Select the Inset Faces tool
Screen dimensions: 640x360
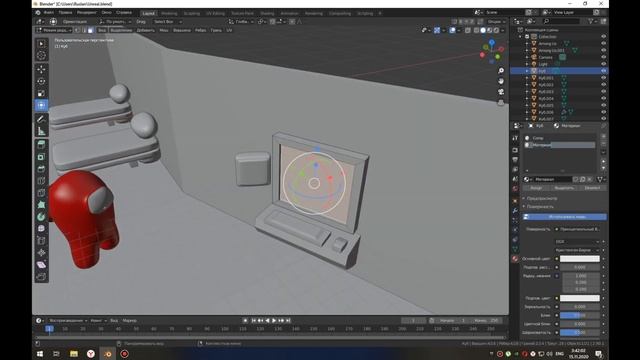point(41,157)
